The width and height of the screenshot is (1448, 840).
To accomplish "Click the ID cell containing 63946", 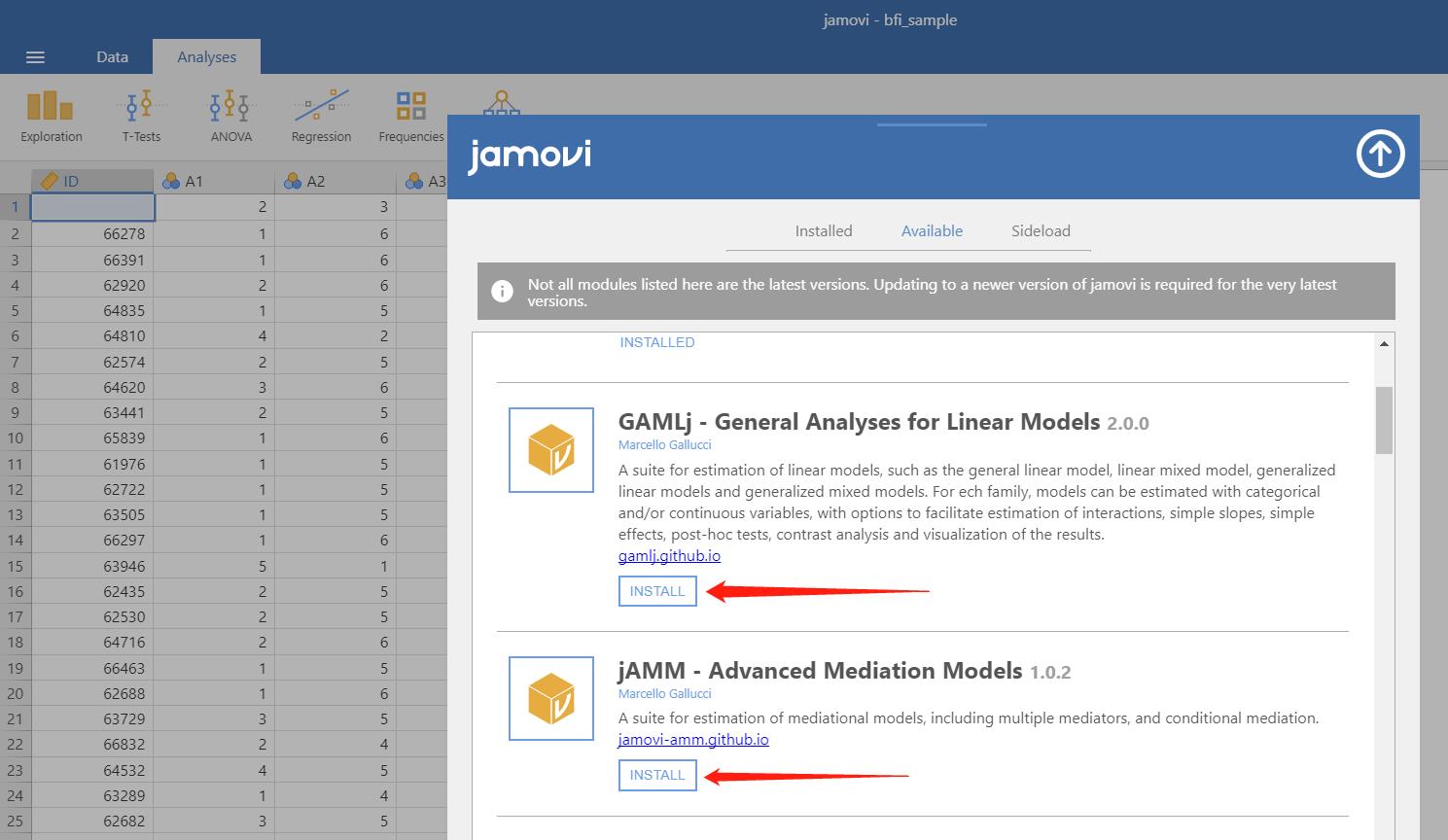I will (x=92, y=566).
